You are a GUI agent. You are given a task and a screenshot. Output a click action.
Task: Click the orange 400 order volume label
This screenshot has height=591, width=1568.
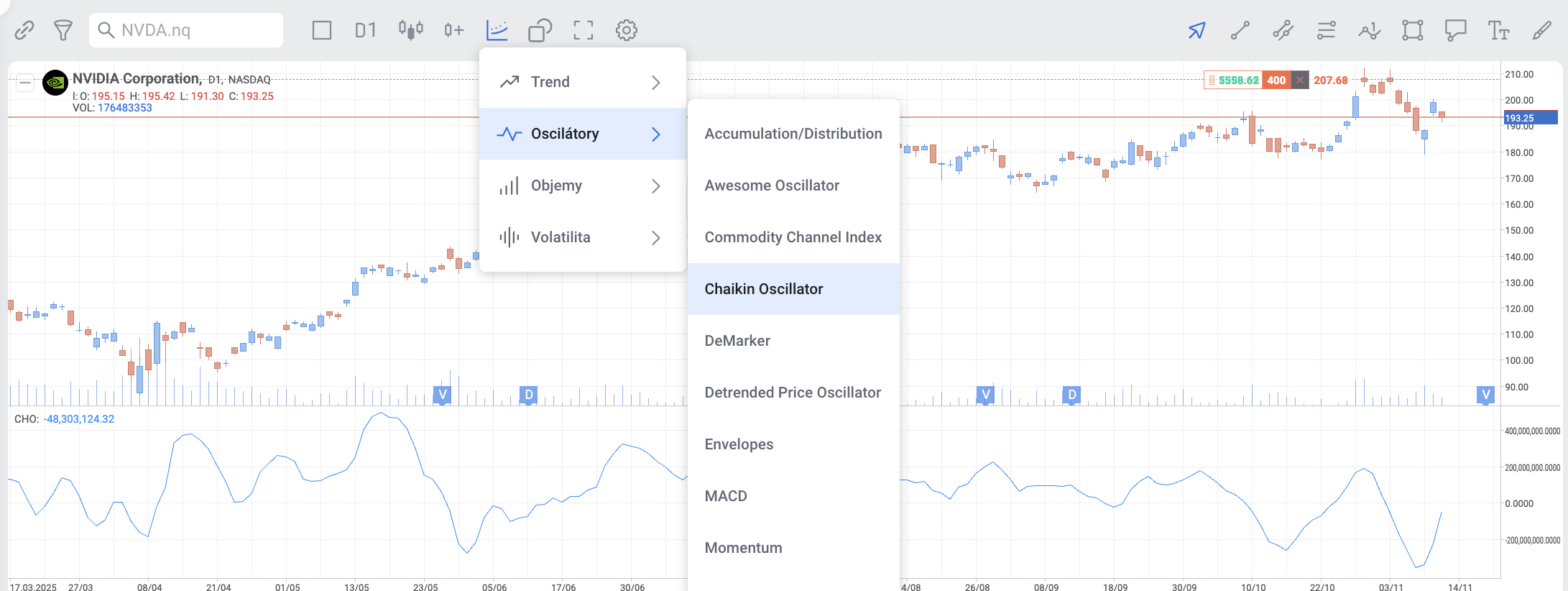pos(1276,80)
